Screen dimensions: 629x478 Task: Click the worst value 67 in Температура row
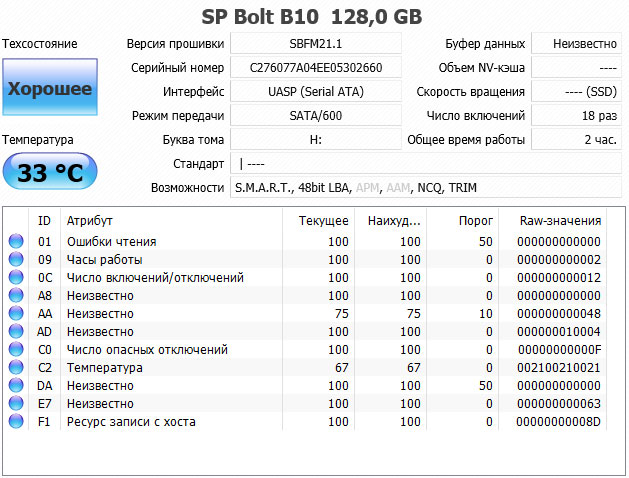(x=414, y=368)
